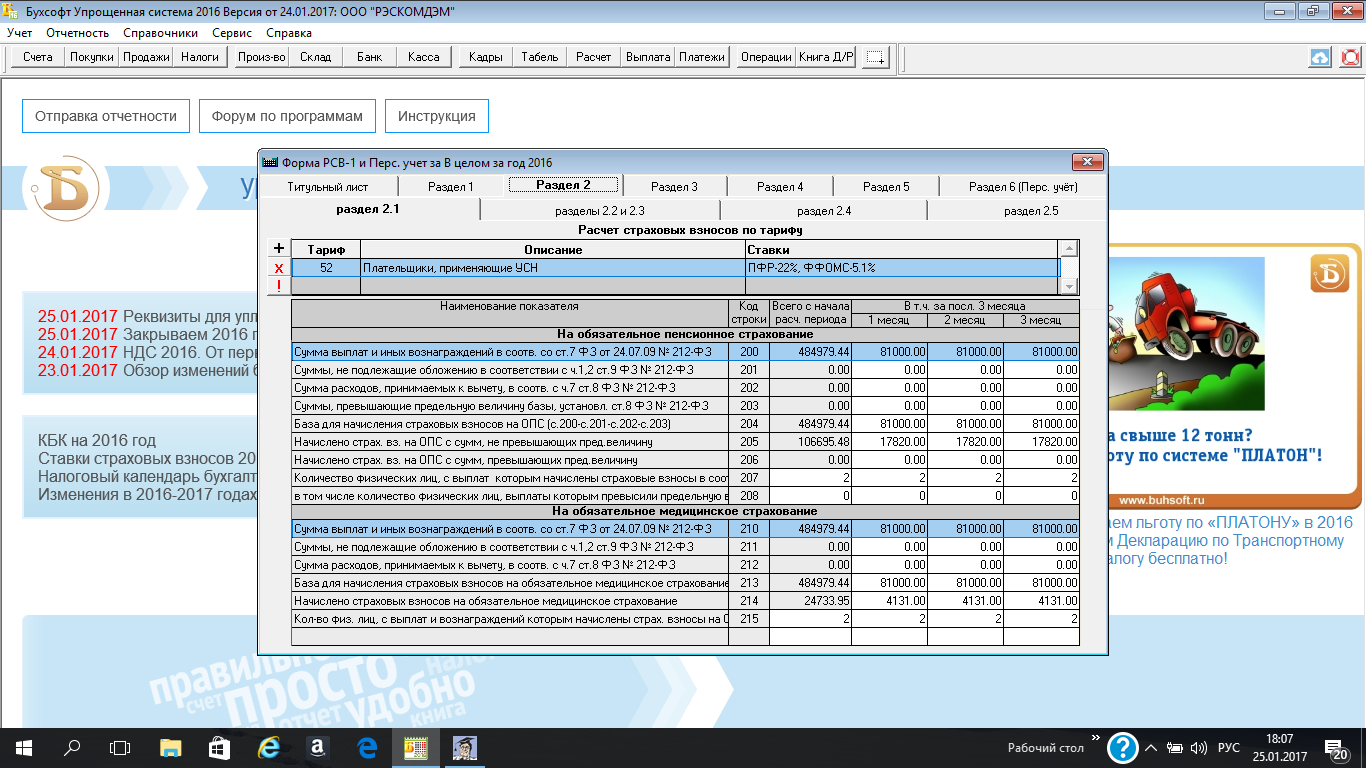Open the Amazon icon in the taskbar
1366x768 pixels.
point(317,747)
